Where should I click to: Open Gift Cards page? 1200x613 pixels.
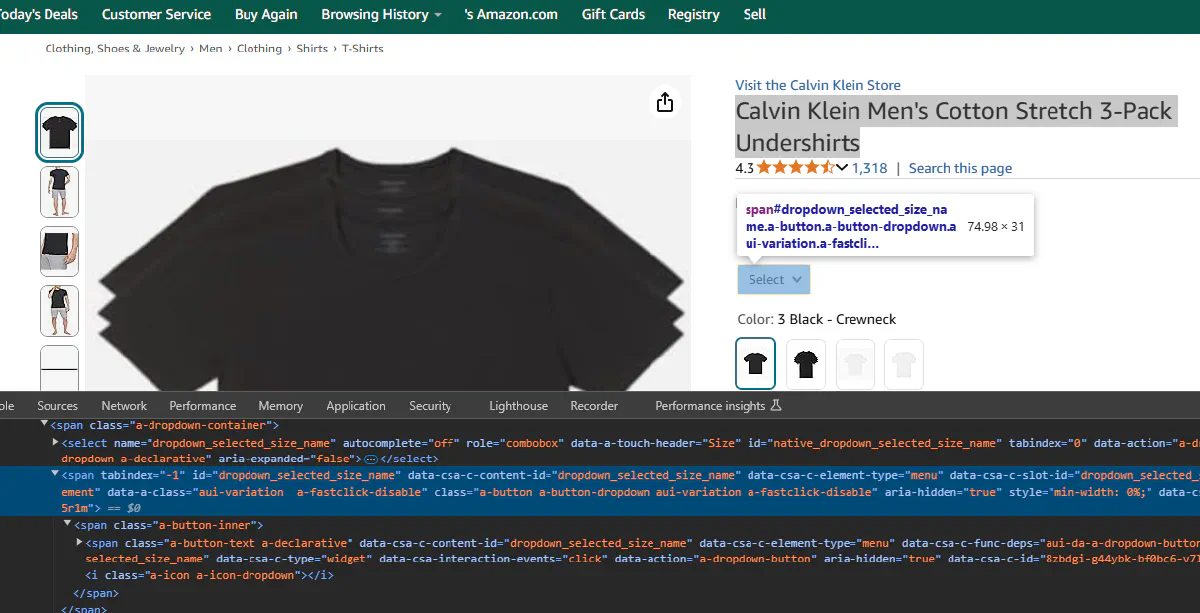coord(613,14)
